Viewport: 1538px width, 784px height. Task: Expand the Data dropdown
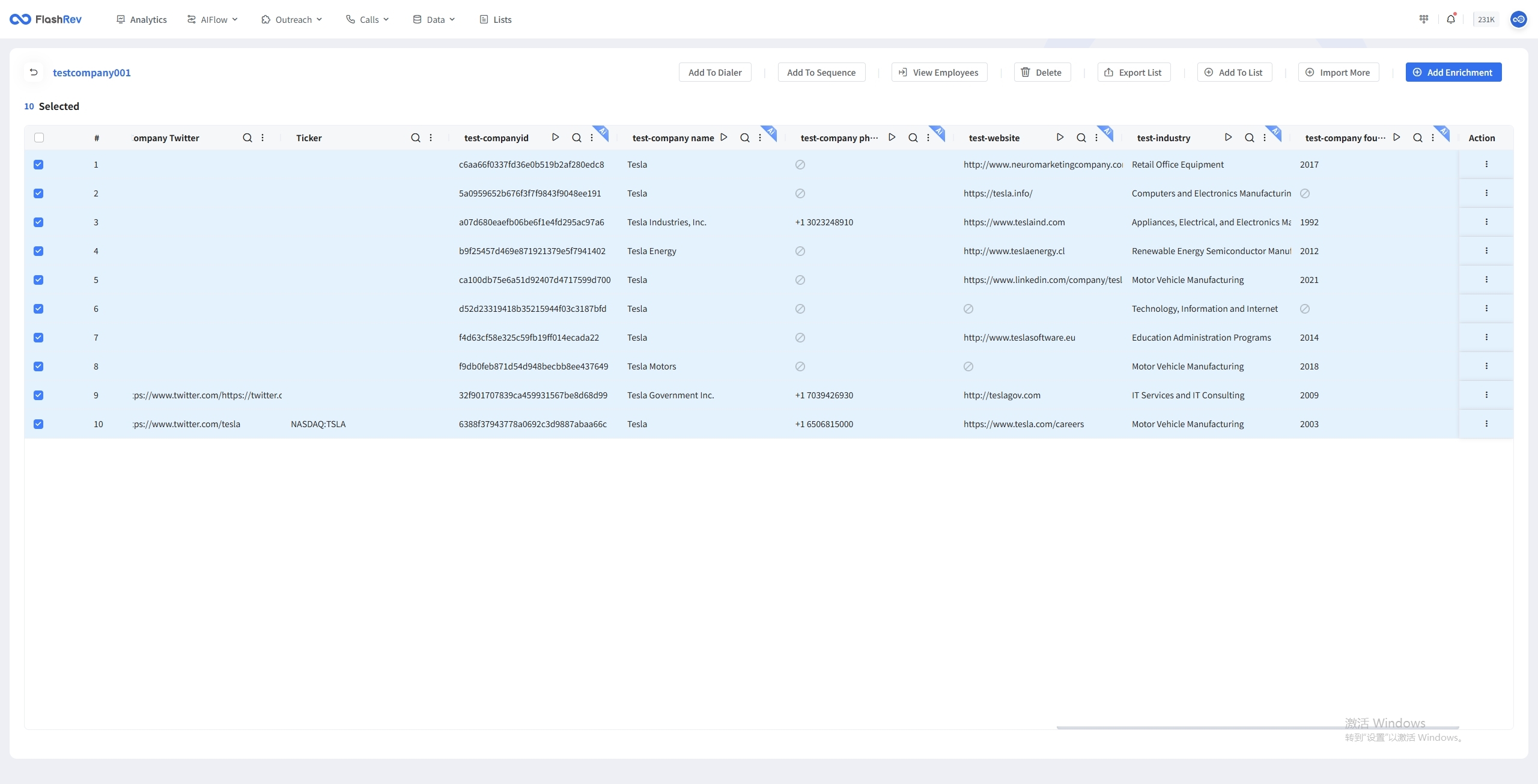434,19
